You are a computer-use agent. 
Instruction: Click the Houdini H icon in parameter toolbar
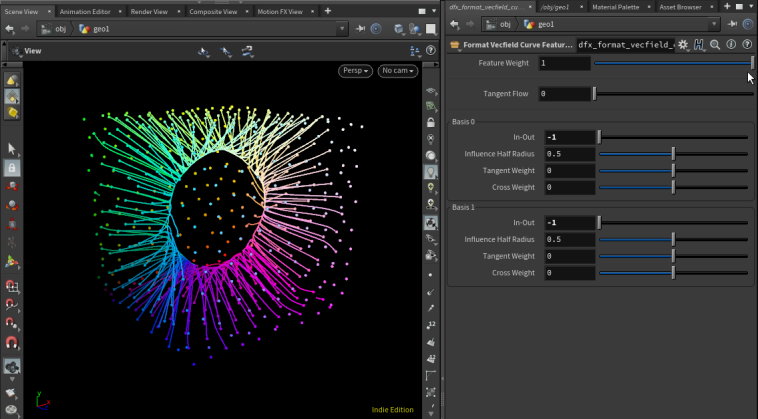[x=700, y=45]
